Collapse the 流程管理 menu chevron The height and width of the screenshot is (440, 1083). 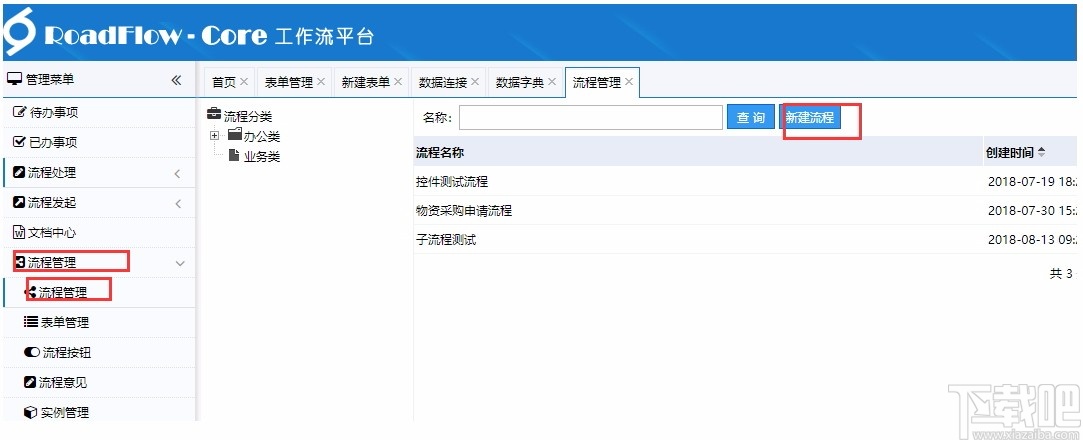(x=180, y=263)
